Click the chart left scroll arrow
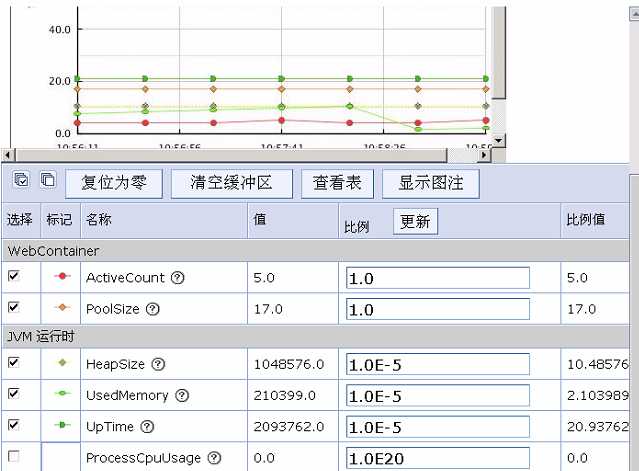 pyautogui.click(x=8, y=155)
